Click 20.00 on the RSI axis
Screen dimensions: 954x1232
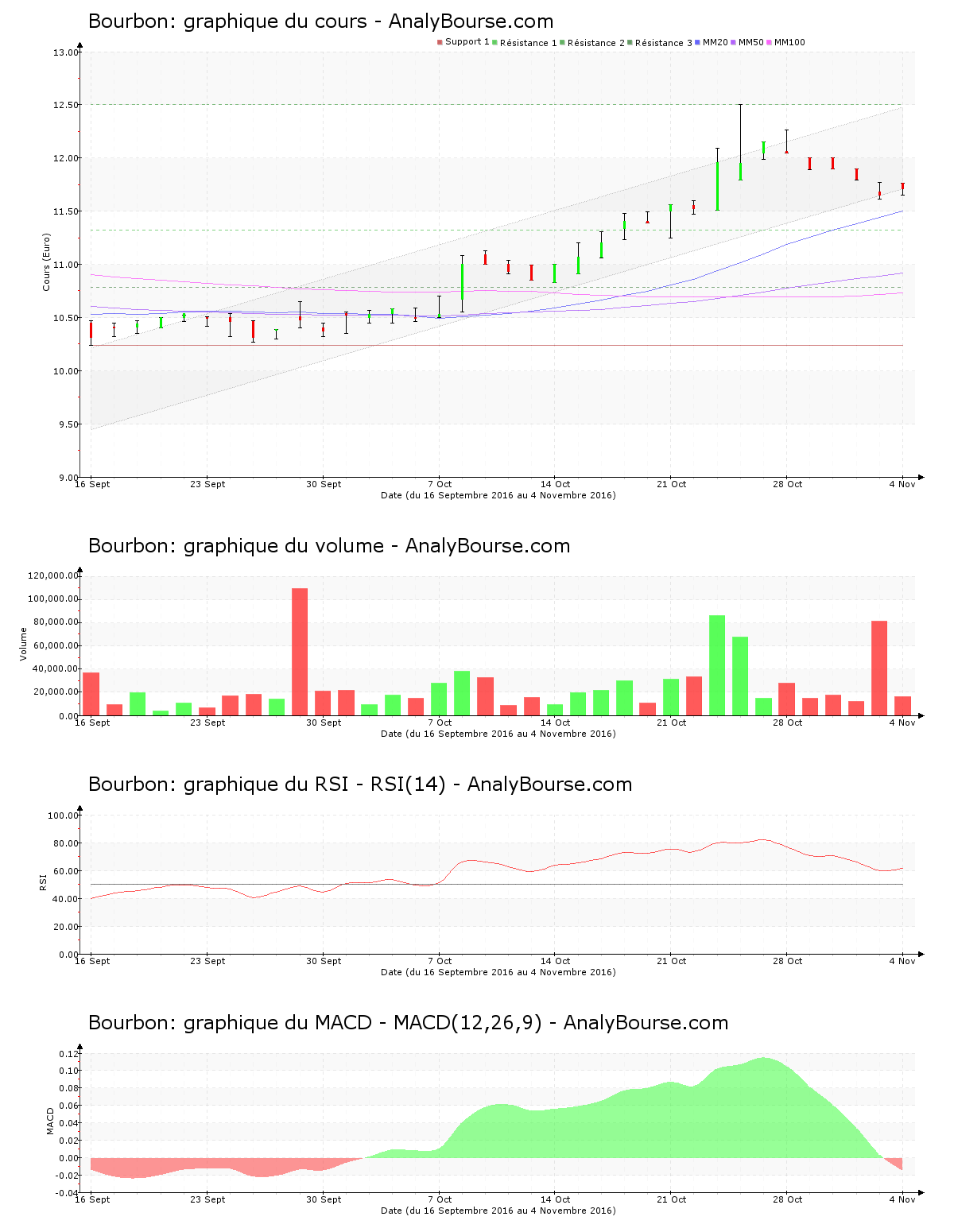[65, 927]
